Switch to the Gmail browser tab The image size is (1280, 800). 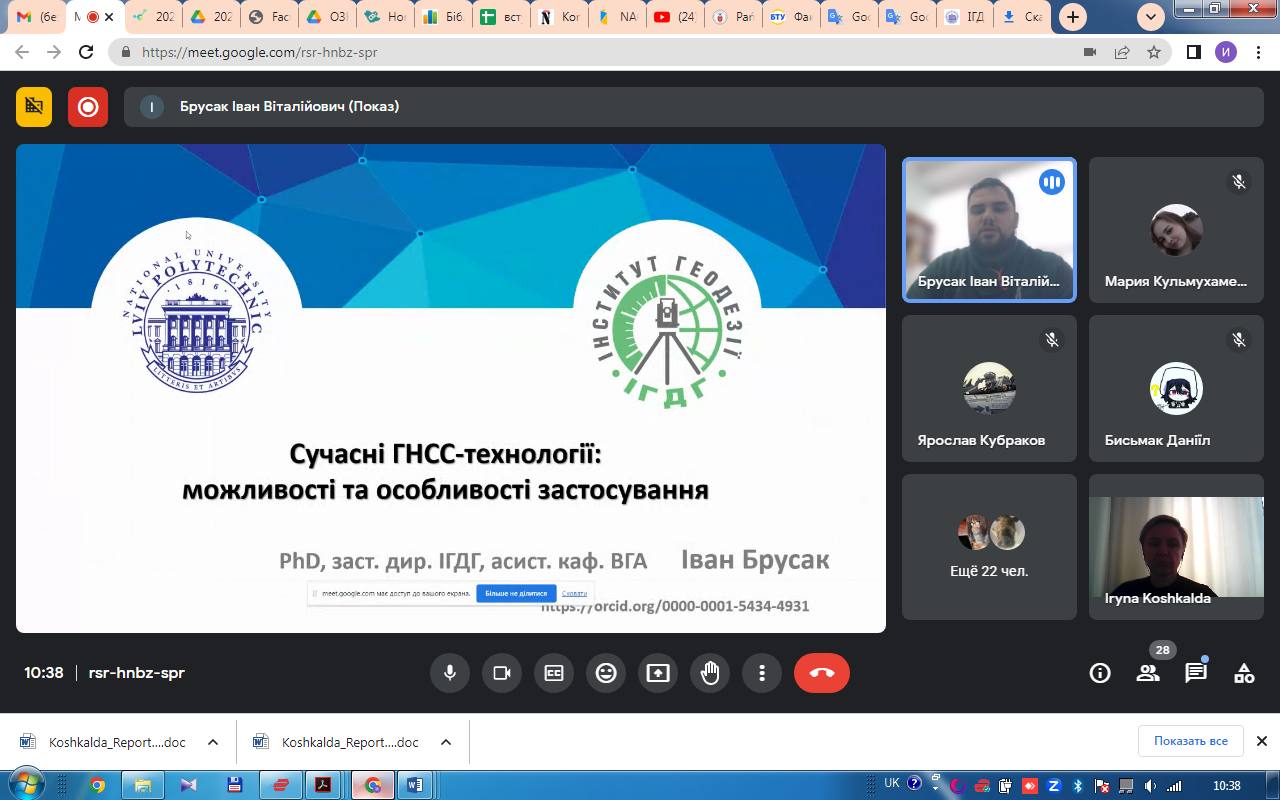(35, 17)
